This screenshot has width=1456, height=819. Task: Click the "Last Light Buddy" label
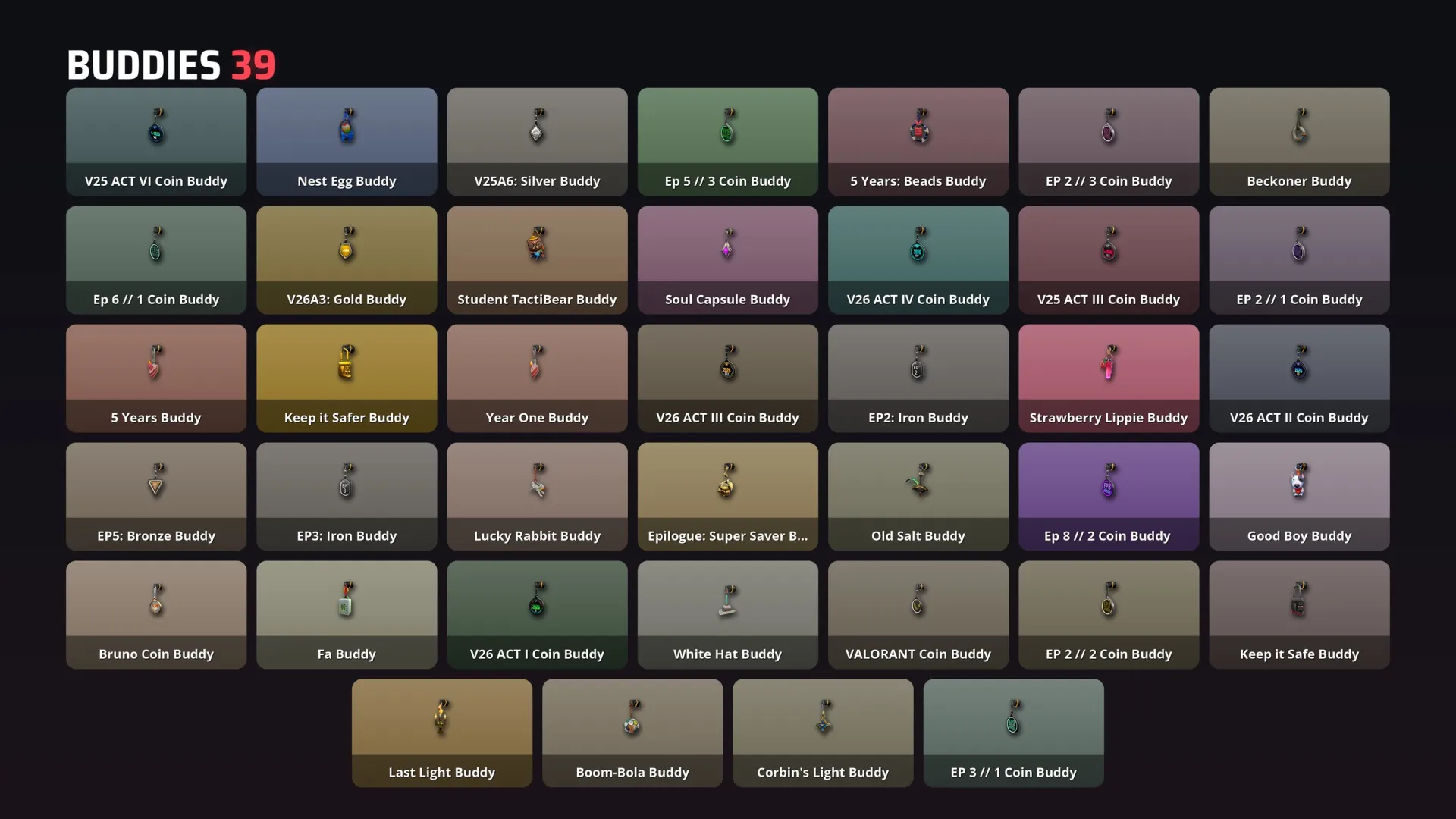click(x=442, y=773)
